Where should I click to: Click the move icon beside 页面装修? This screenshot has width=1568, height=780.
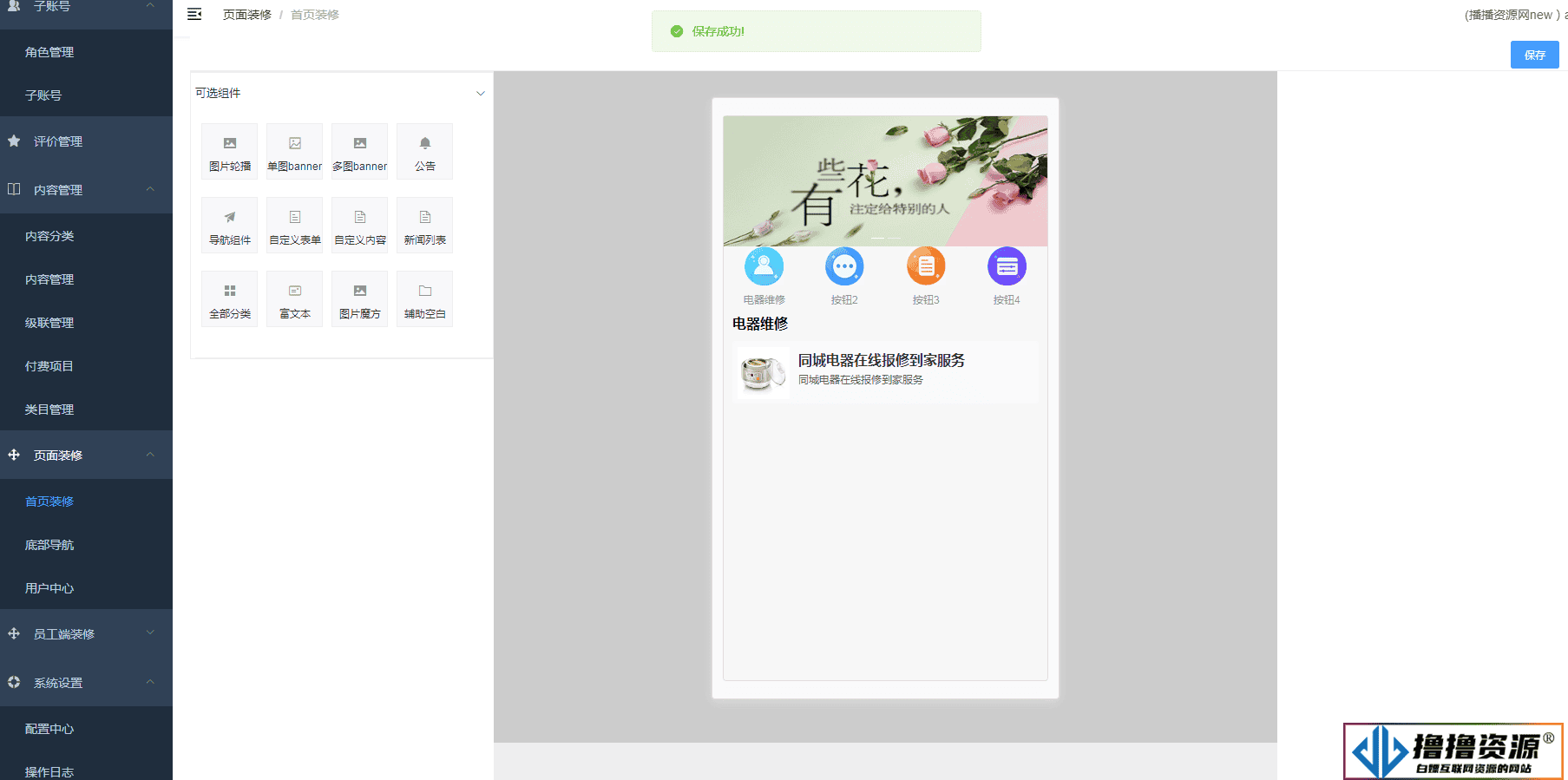[x=14, y=455]
